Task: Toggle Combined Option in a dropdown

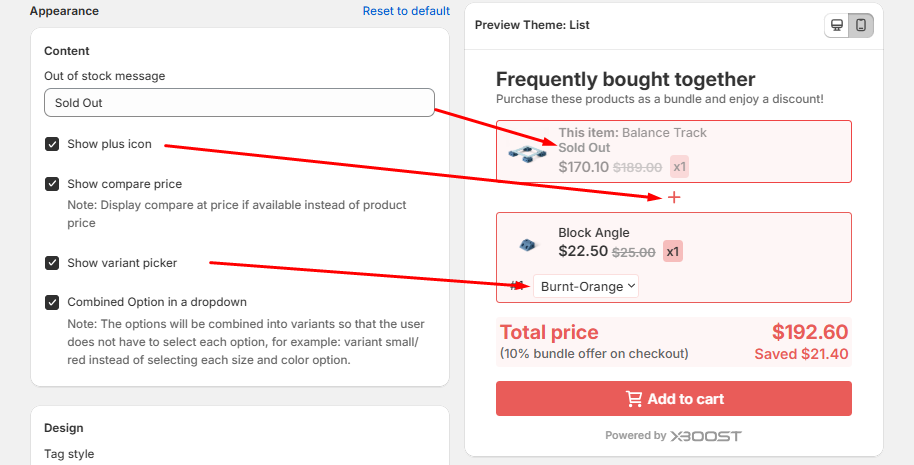Action: pos(52,302)
